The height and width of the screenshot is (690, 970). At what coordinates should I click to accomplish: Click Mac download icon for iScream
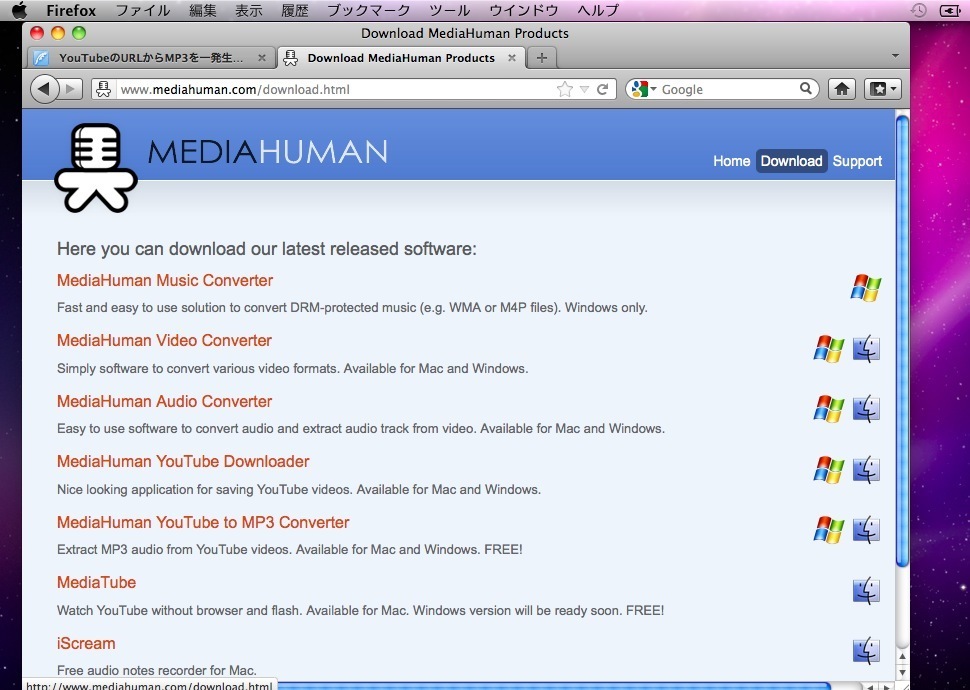866,651
